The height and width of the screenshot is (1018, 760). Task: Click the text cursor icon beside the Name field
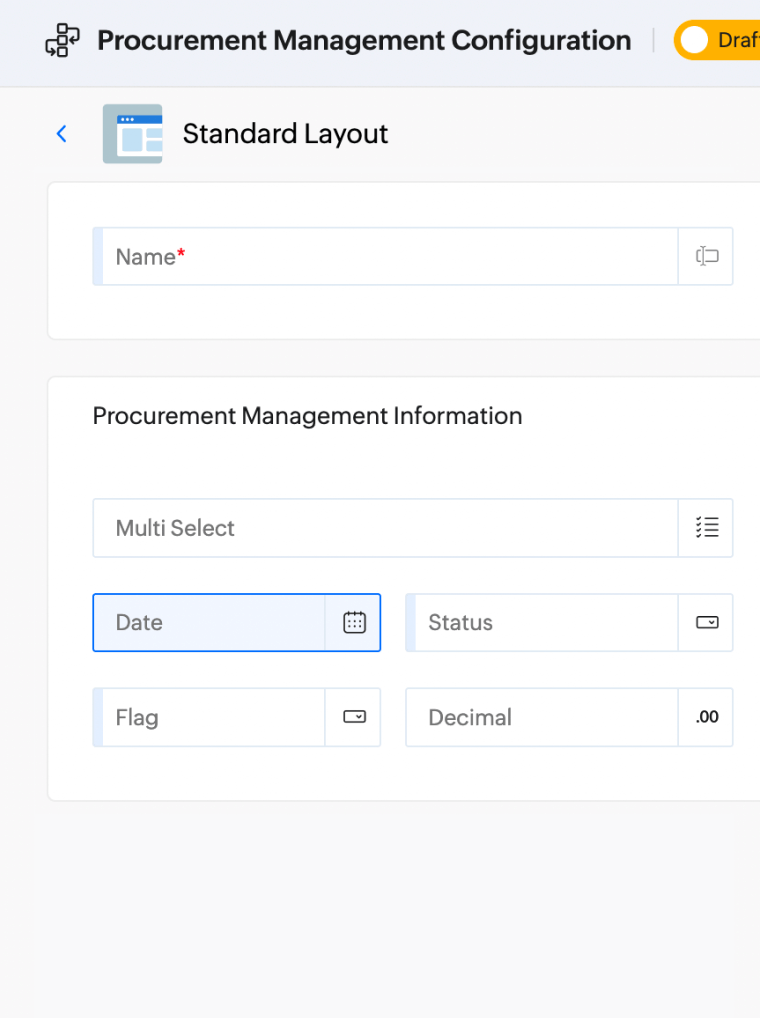(x=707, y=256)
